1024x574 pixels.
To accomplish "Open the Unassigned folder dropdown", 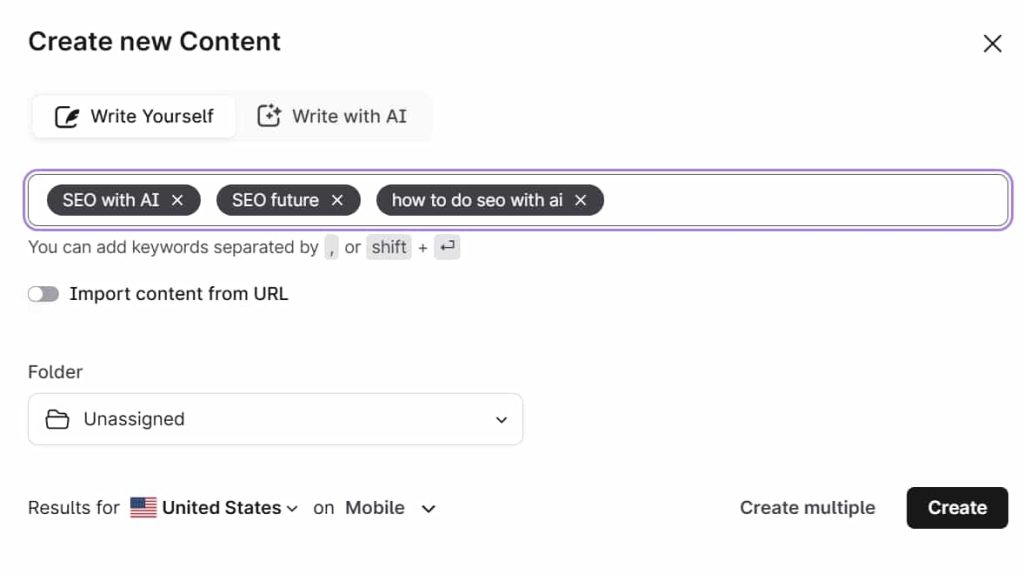I will 275,419.
